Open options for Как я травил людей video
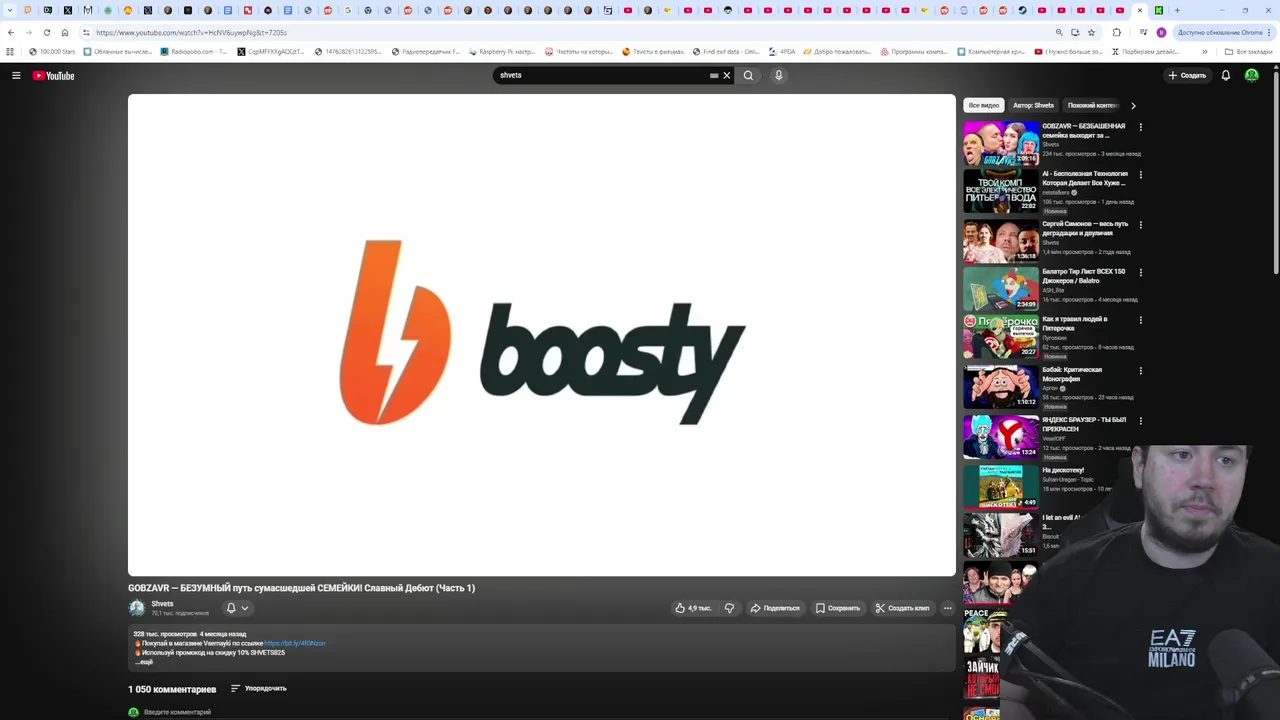1280x720 pixels. [x=1140, y=320]
